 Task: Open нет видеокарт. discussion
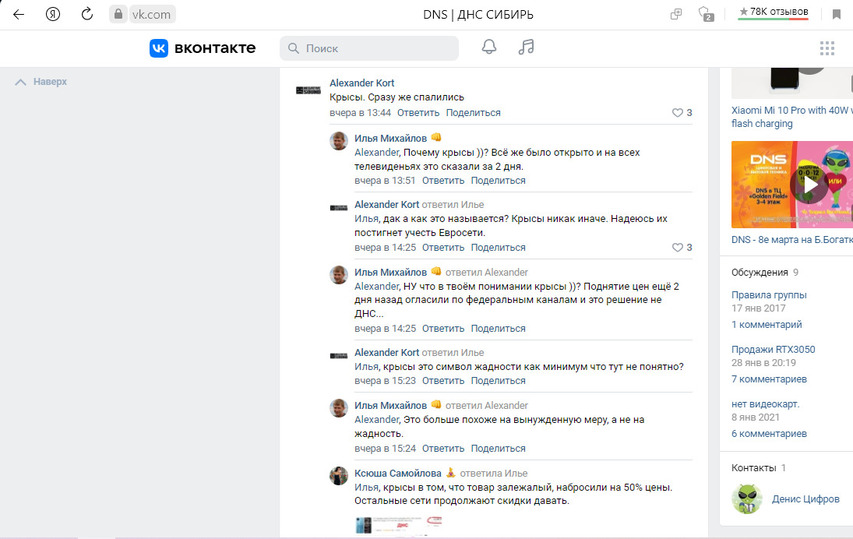tap(765, 404)
